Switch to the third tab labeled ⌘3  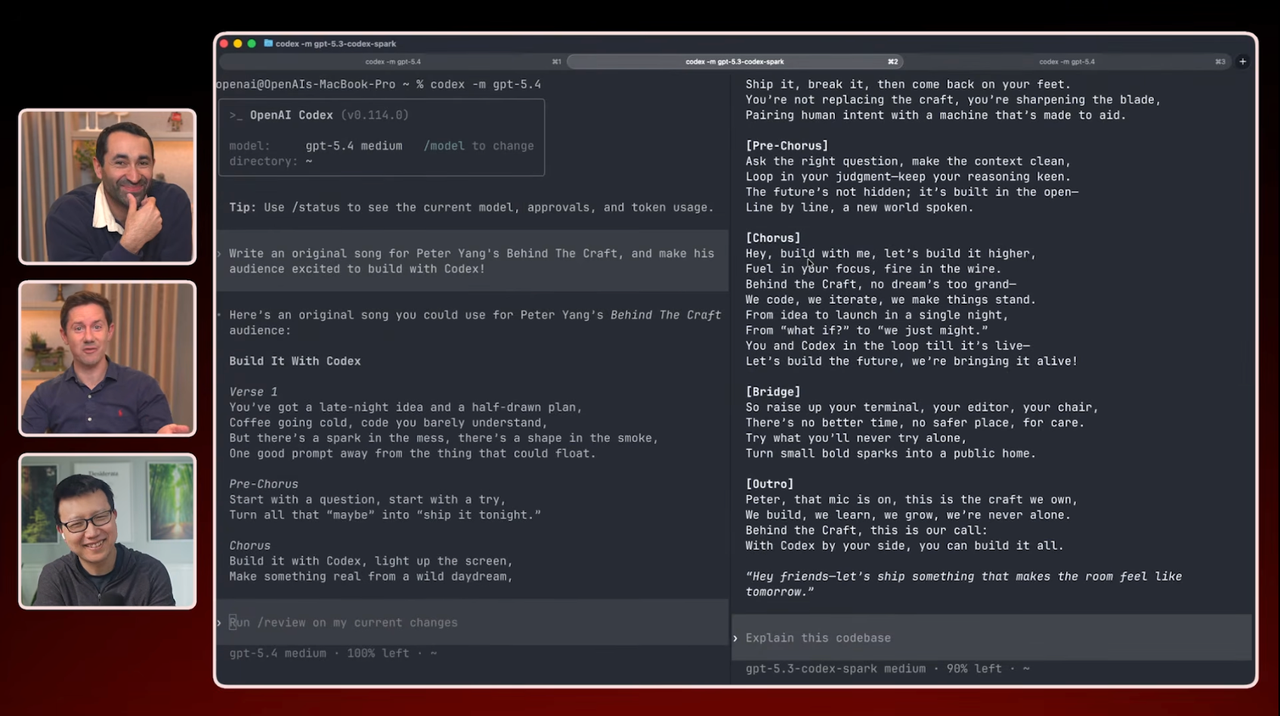pos(1067,62)
